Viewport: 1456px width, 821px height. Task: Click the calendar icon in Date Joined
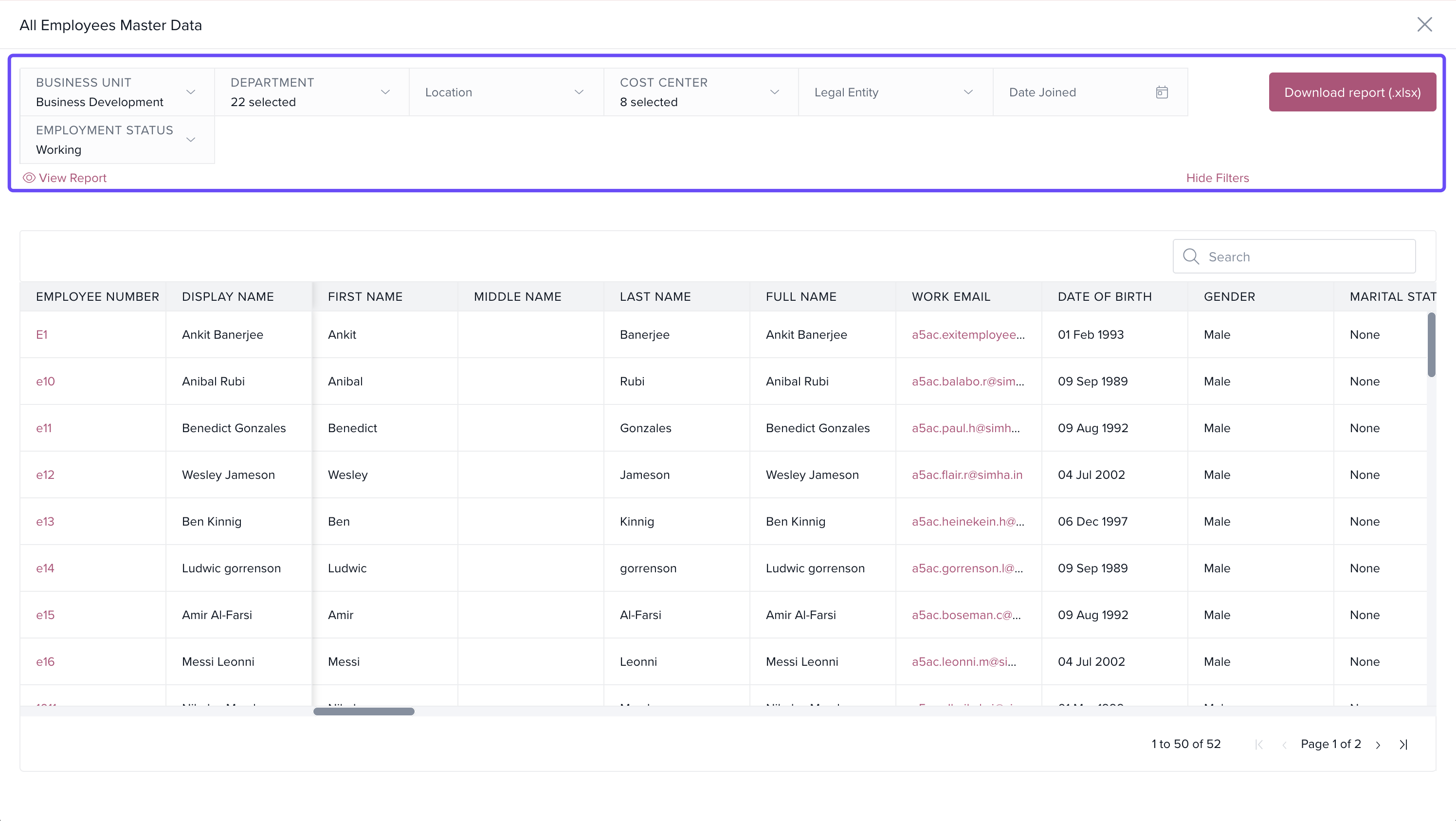pyautogui.click(x=1162, y=92)
